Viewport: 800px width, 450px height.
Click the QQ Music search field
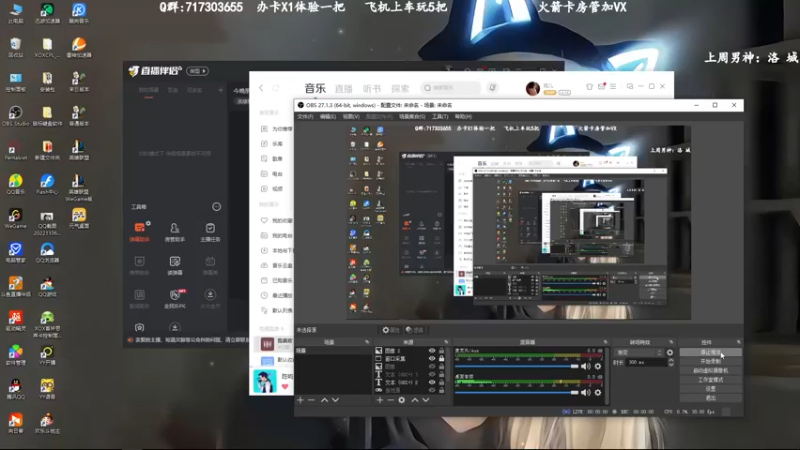(x=452, y=88)
